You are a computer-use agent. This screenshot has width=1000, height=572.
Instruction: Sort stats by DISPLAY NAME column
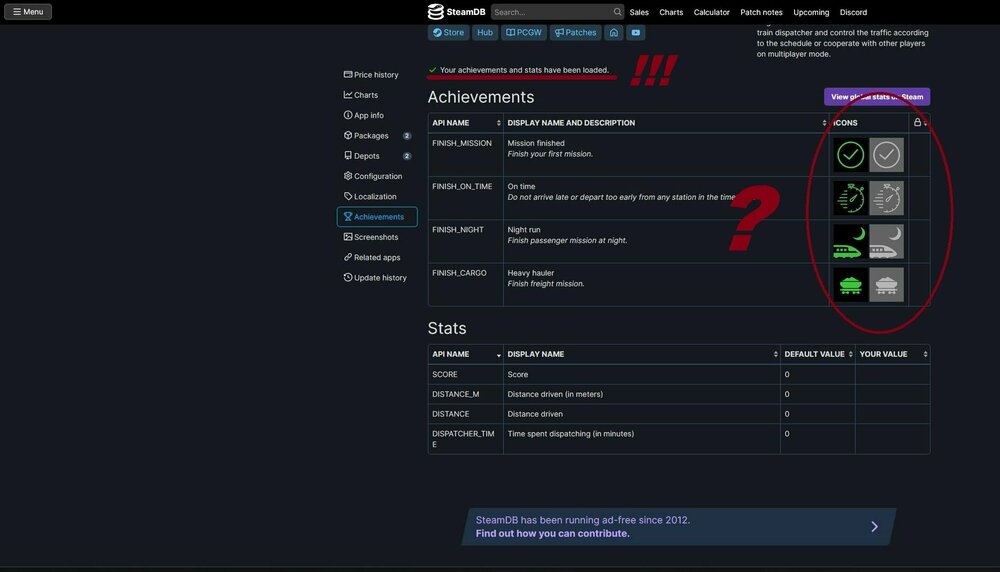click(642, 355)
